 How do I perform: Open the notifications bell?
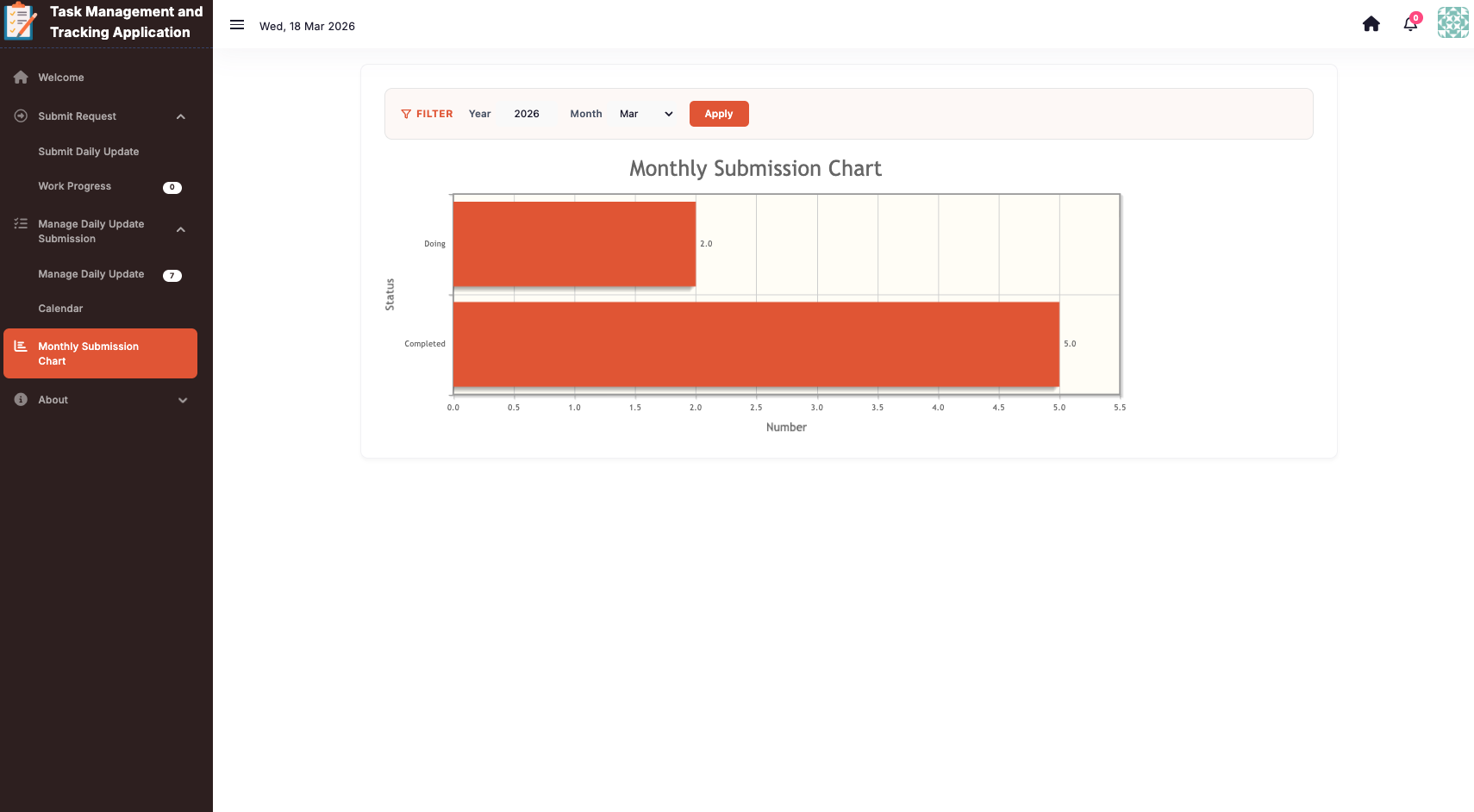coord(1410,24)
